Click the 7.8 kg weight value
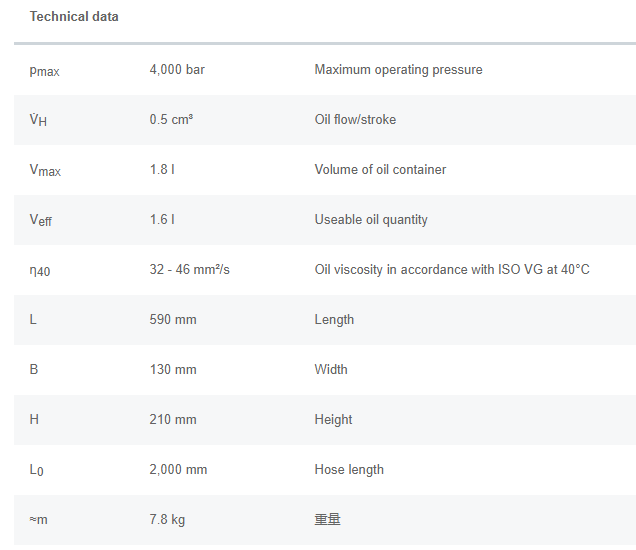636x550 pixels. (167, 520)
